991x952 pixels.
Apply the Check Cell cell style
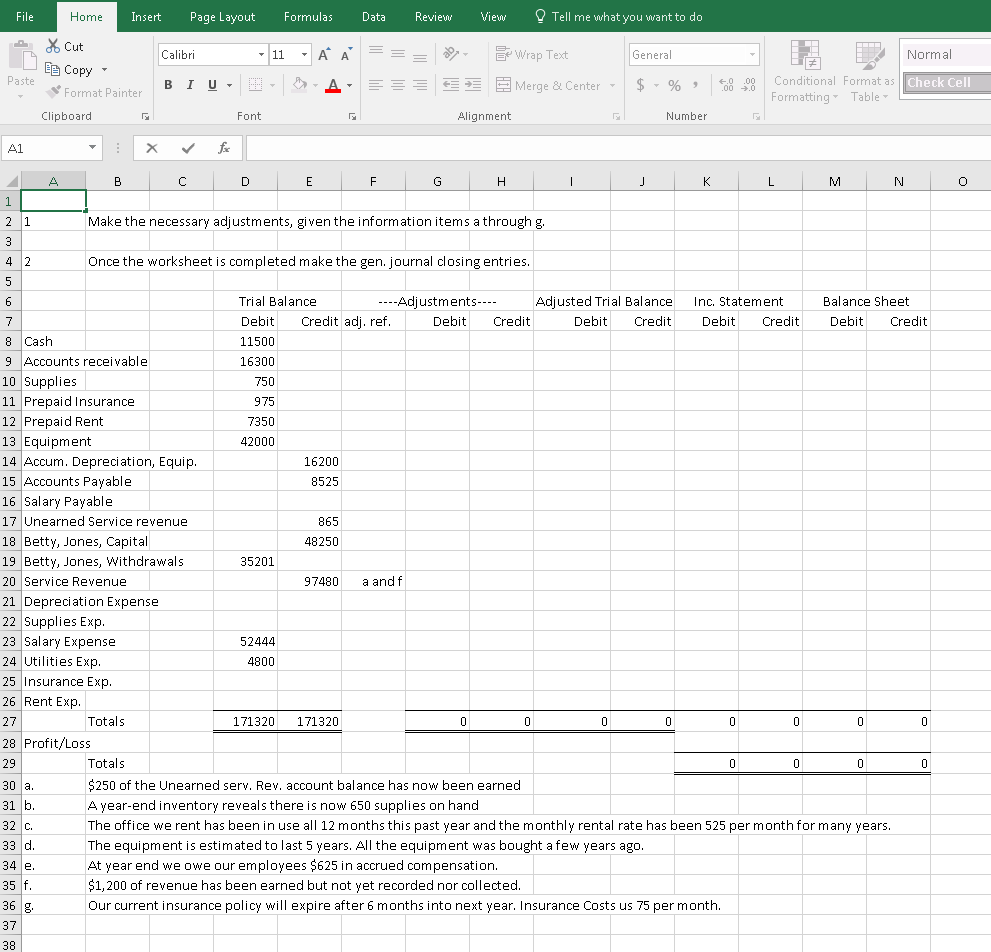tap(940, 82)
